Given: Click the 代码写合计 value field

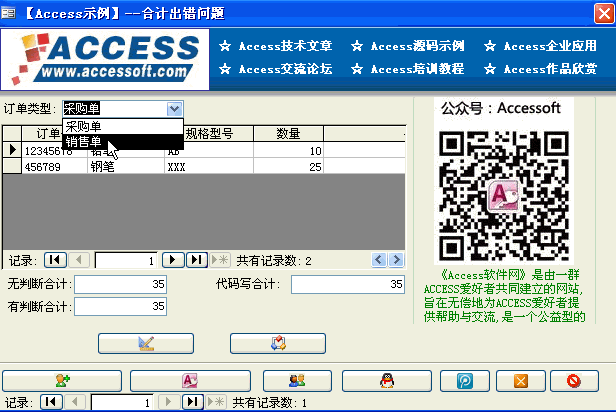Looking at the screenshot, I should (x=348, y=284).
